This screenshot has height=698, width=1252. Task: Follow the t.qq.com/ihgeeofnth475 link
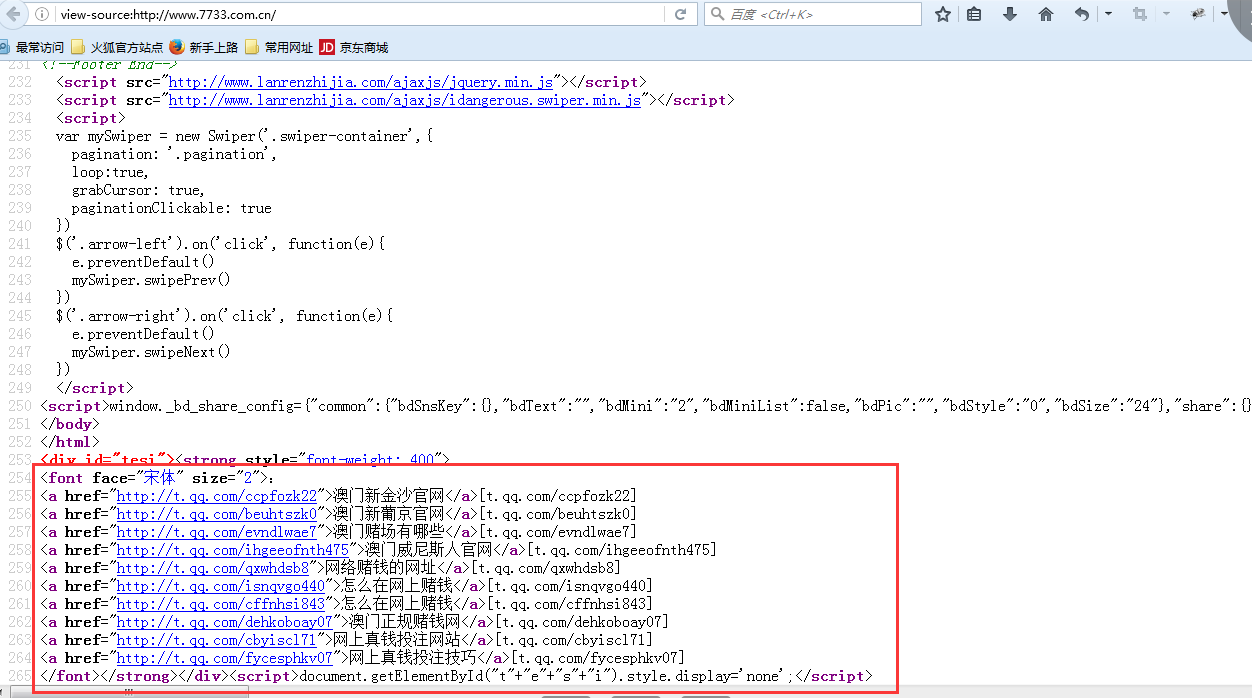233,550
